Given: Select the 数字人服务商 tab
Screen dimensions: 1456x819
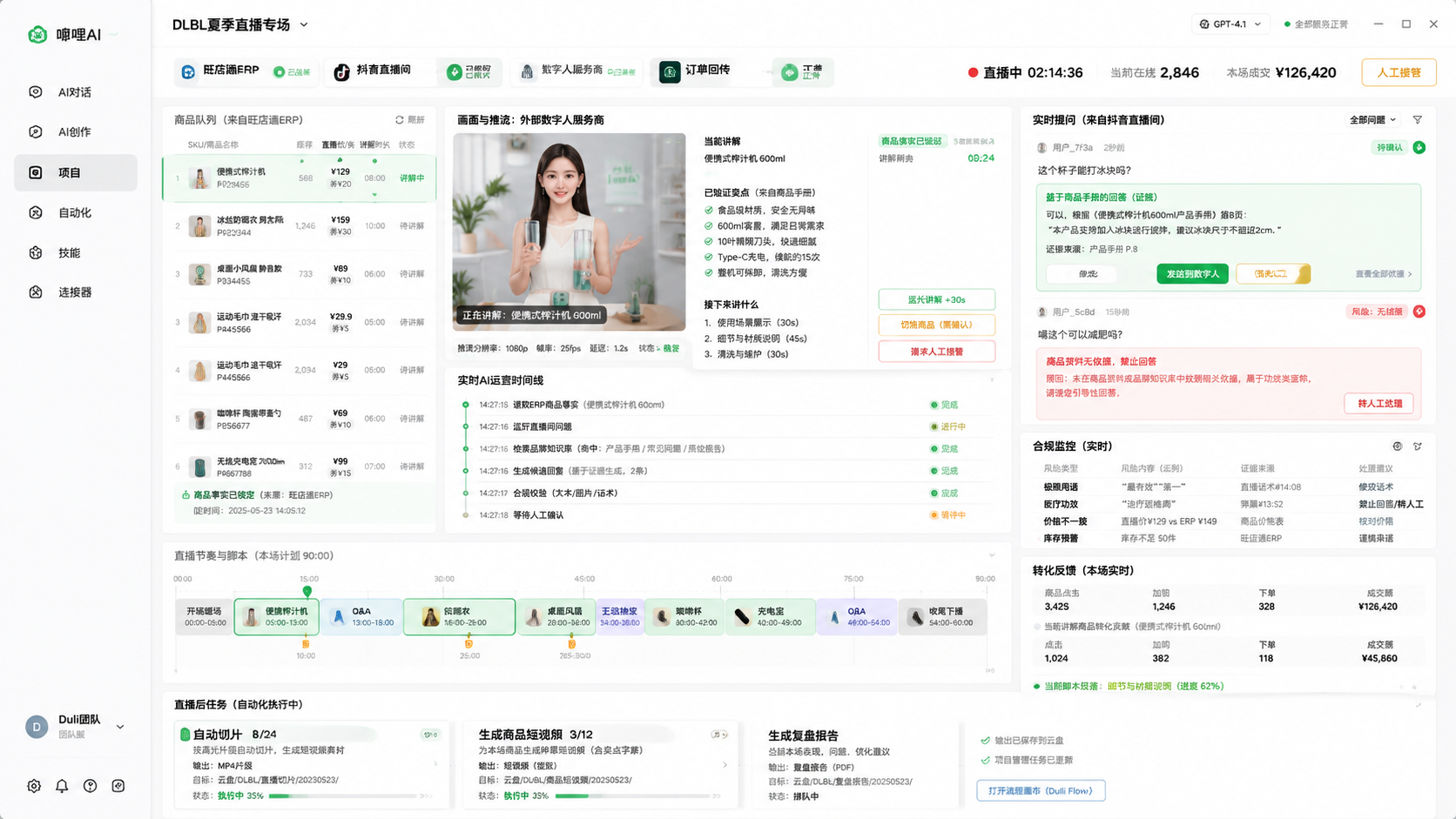Looking at the screenshot, I should click(x=577, y=71).
